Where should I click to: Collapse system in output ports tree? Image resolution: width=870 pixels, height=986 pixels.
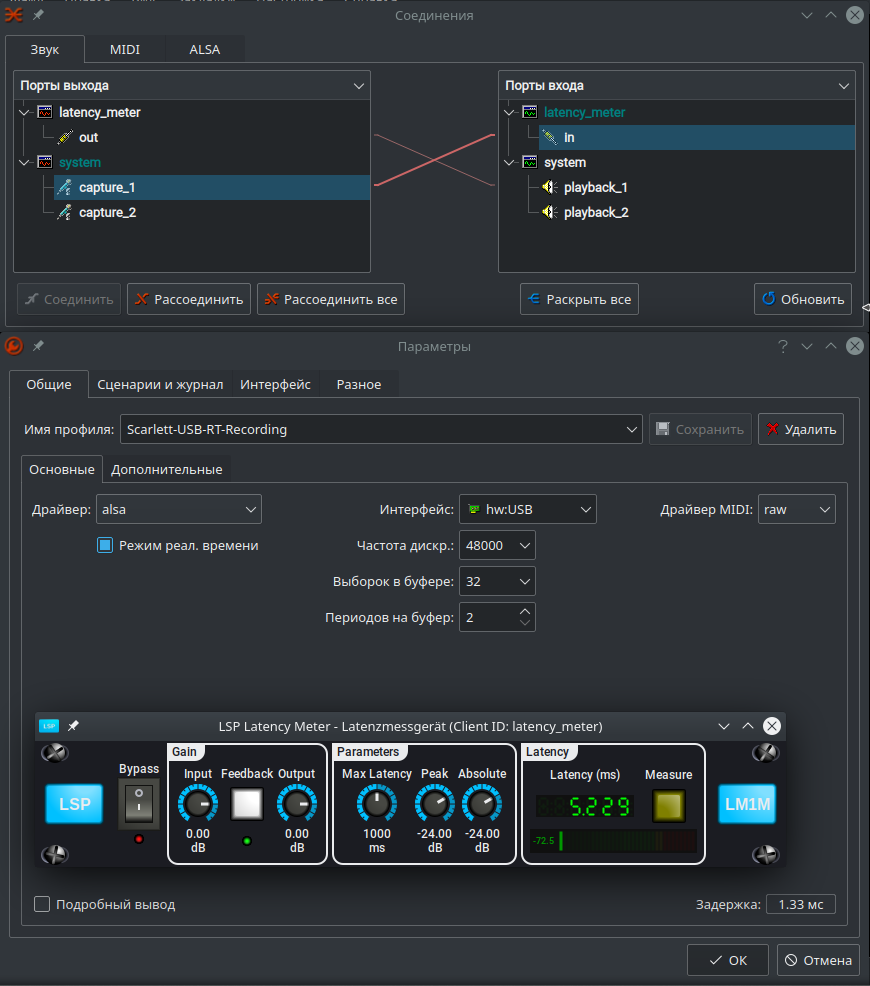pos(25,162)
